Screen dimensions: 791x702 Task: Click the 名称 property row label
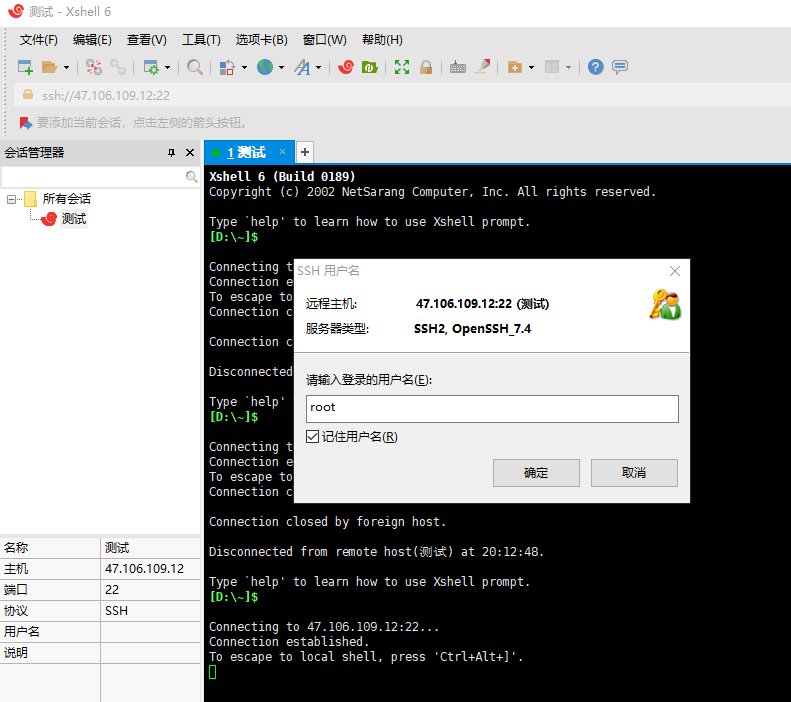[x=16, y=548]
